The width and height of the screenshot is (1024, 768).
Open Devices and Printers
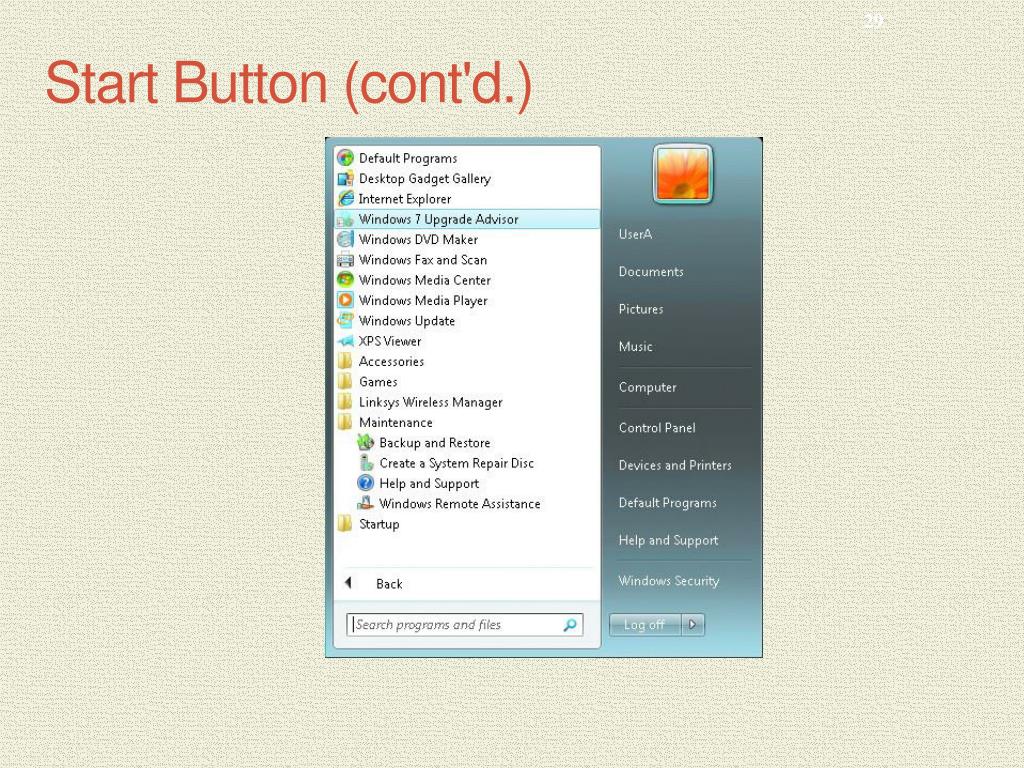pyautogui.click(x=675, y=465)
